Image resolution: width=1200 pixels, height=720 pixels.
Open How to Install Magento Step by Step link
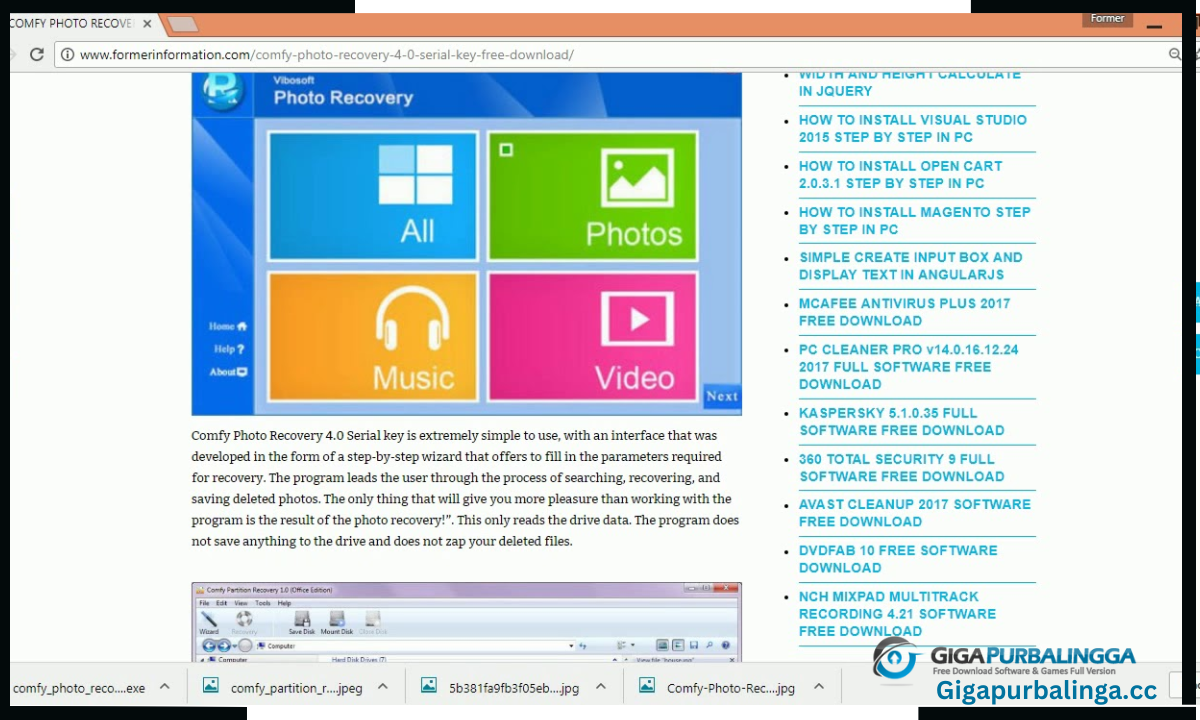point(914,220)
